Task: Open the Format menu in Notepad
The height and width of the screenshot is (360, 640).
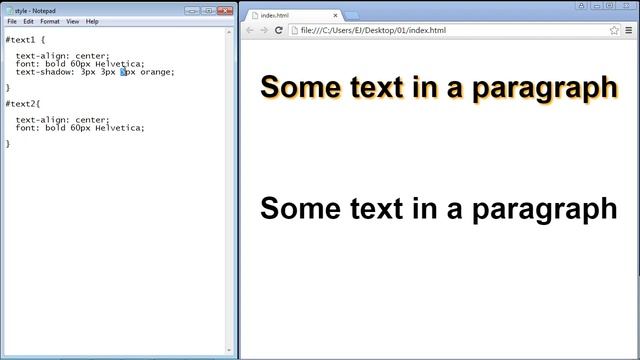Action: pyautogui.click(x=50, y=21)
